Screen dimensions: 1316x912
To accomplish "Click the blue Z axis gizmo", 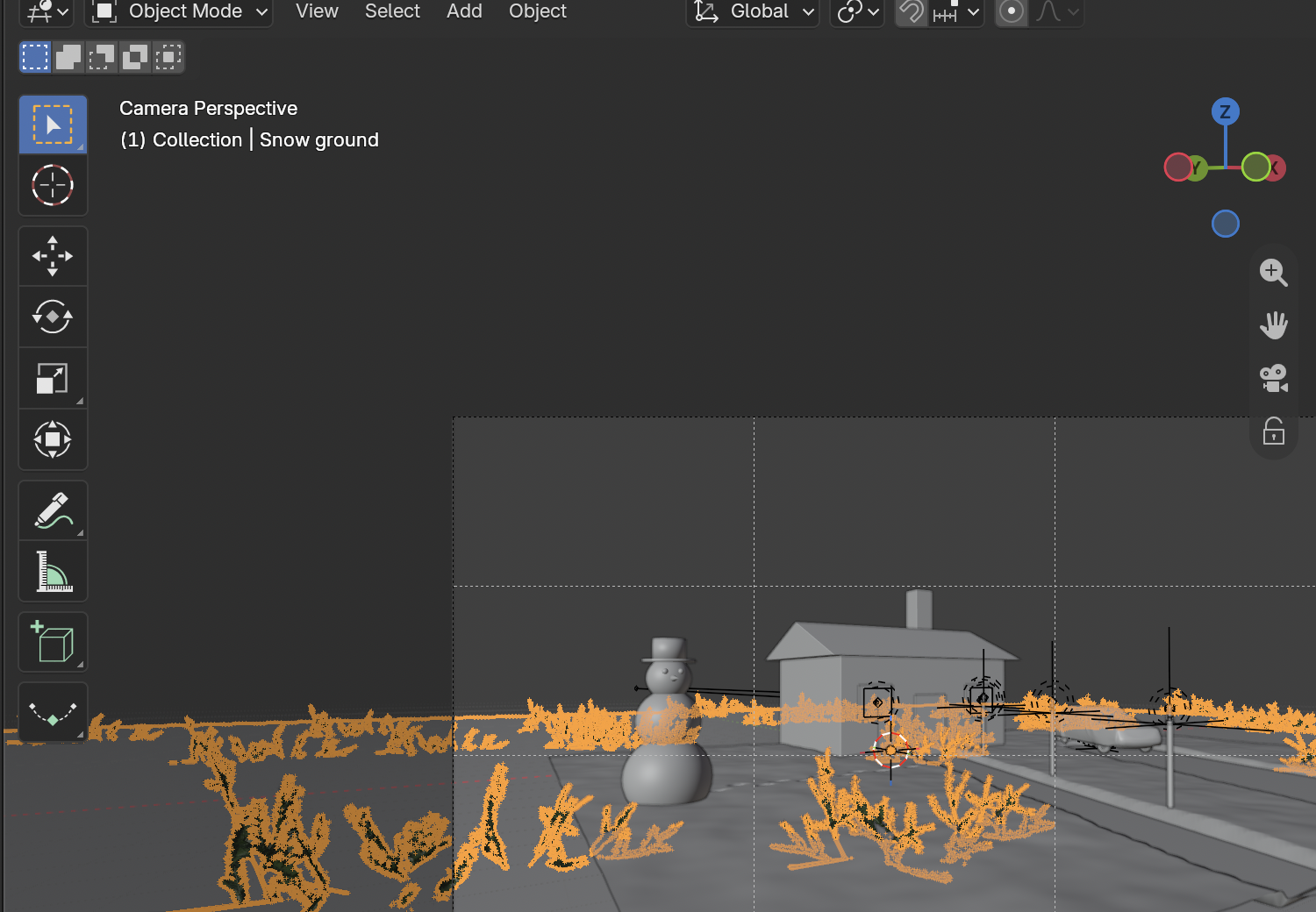I will (x=1225, y=111).
